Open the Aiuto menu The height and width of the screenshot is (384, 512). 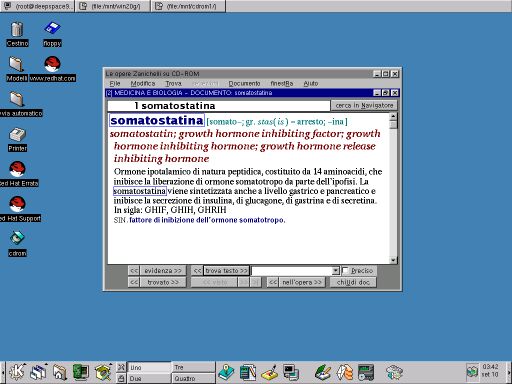pos(311,83)
